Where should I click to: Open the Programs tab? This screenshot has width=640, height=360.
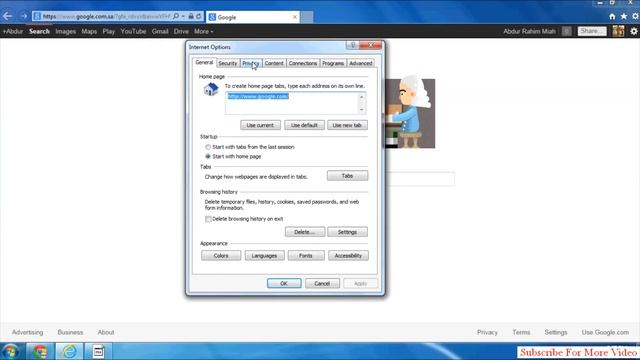point(333,63)
